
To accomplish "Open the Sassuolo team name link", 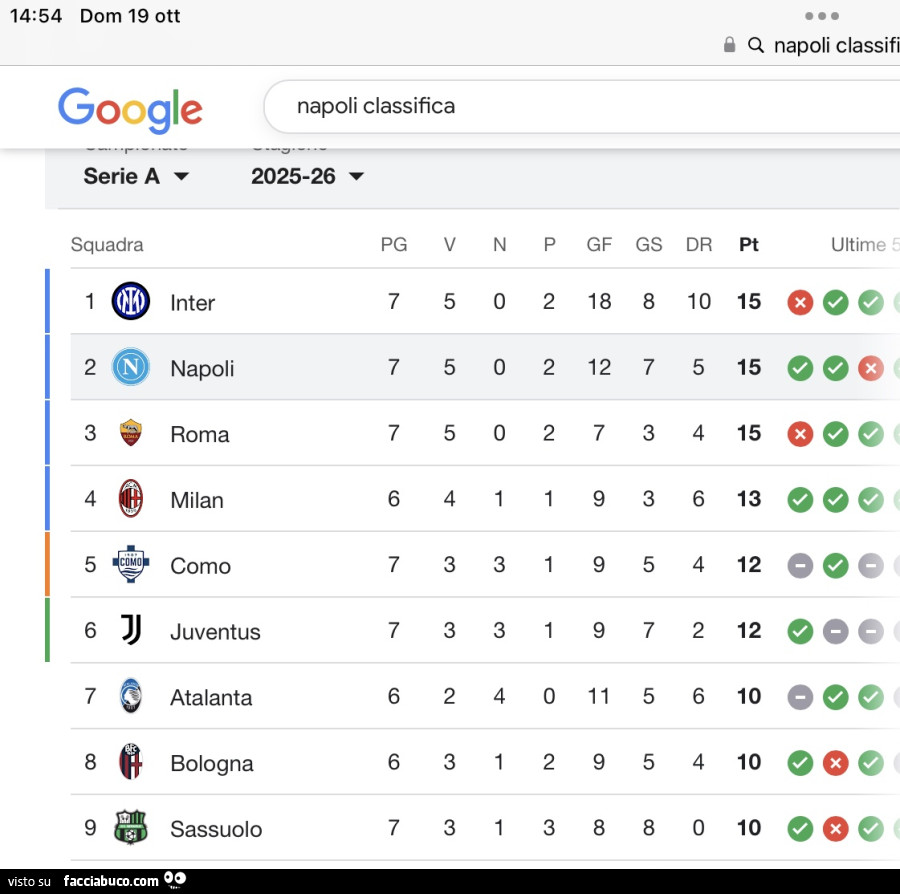I will coord(216,829).
